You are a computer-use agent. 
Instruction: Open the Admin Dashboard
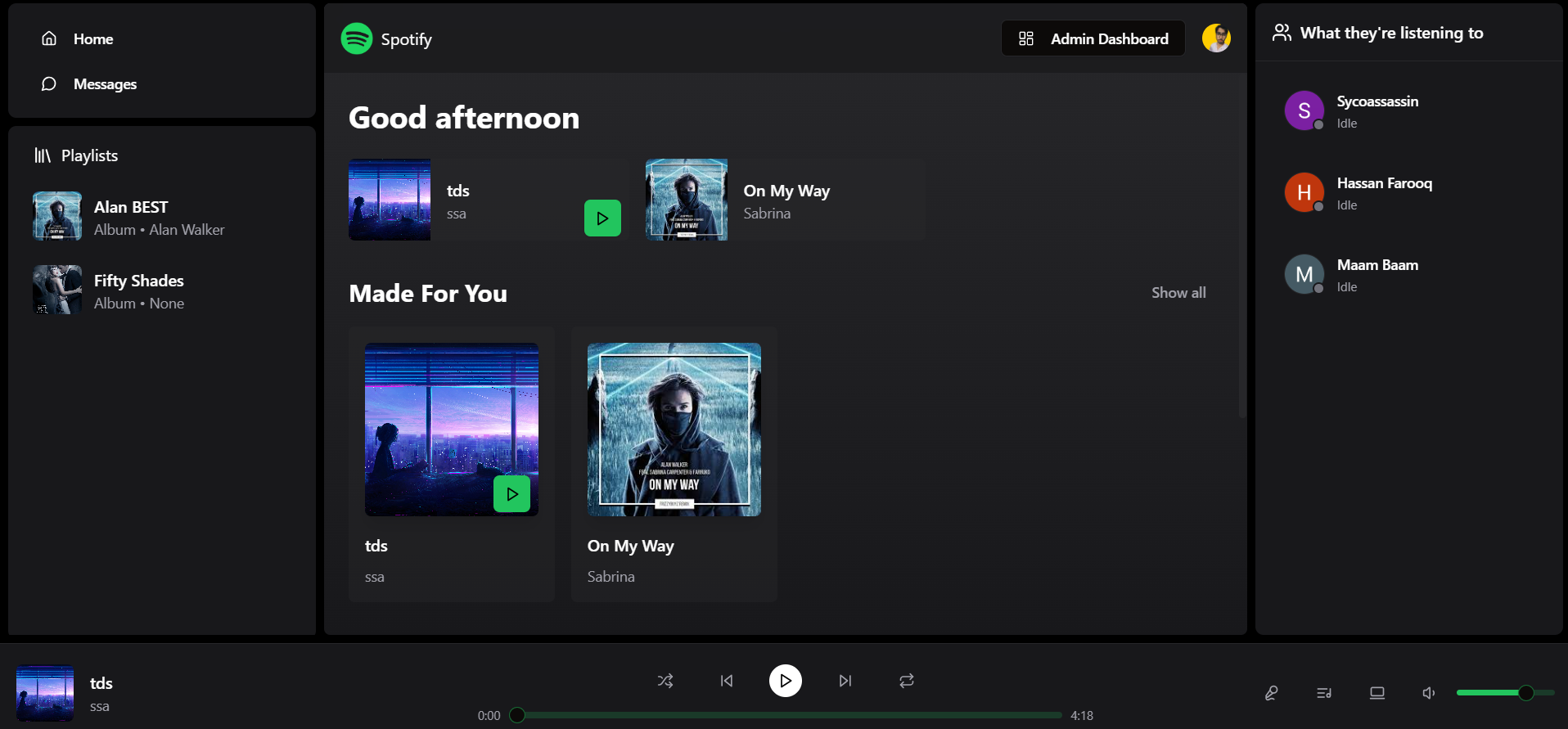tap(1093, 38)
